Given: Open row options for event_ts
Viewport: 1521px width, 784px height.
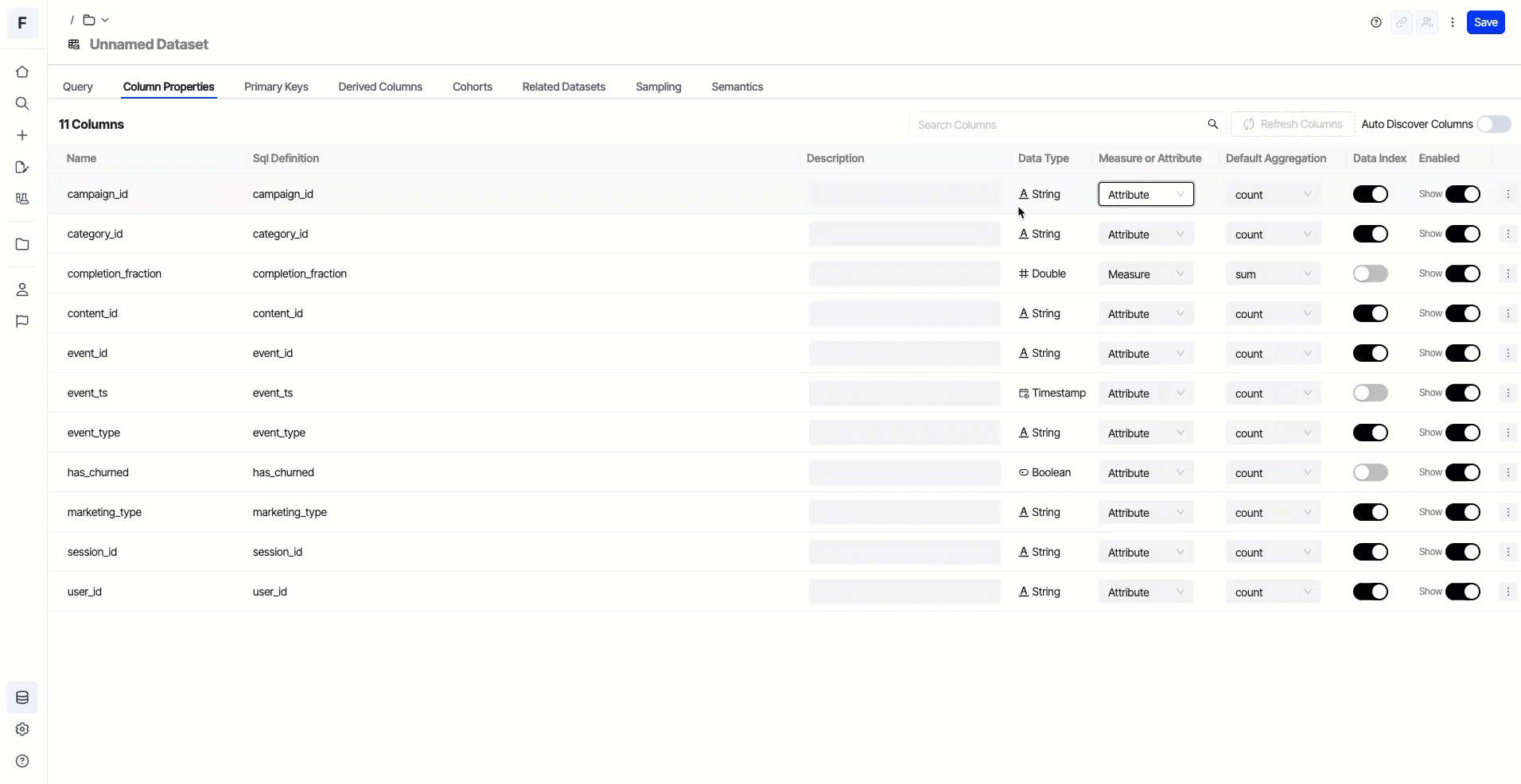Looking at the screenshot, I should [1508, 393].
